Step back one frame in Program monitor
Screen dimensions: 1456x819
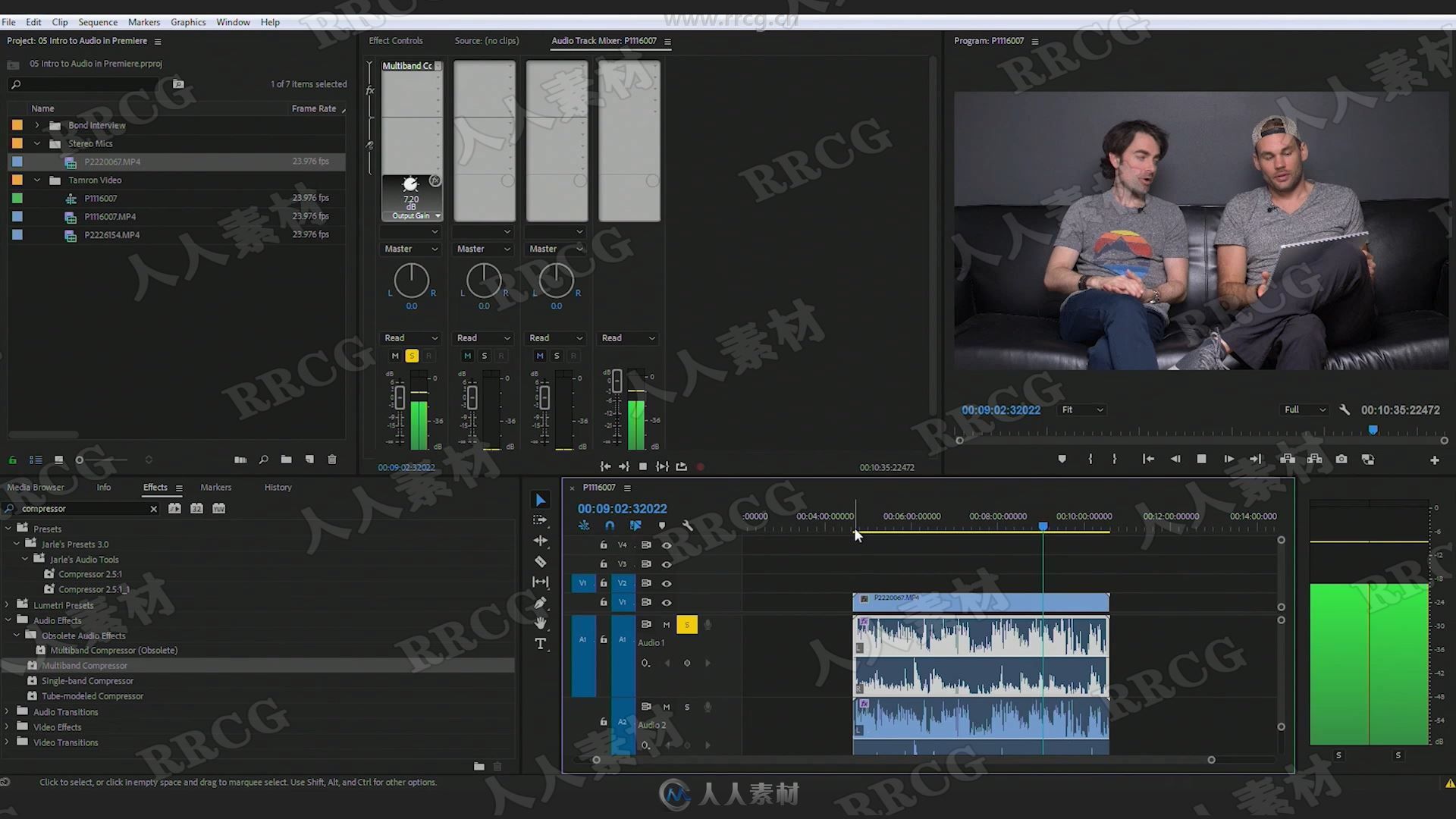1175,460
